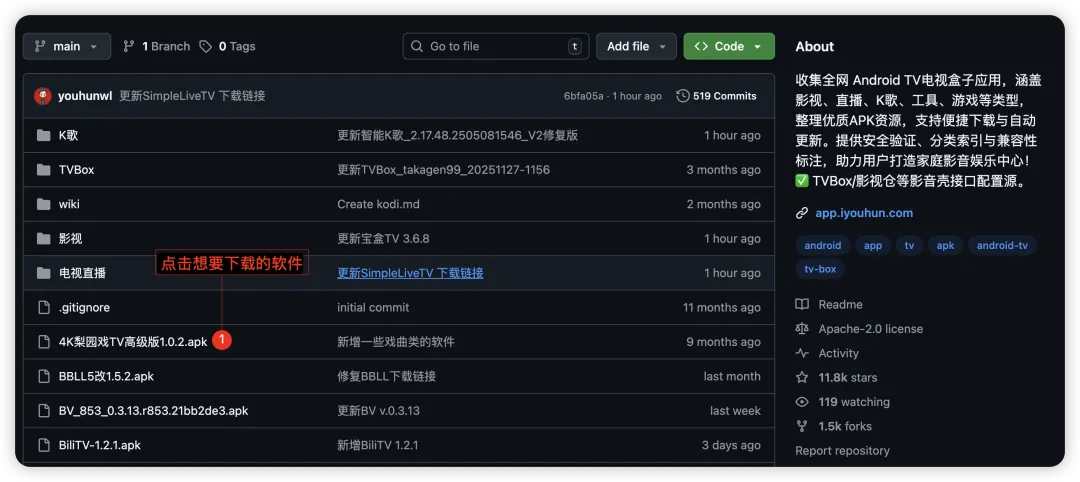The image size is (1080, 482).
Task: Open commit message 更新智能K歌_2.17.48.2505081546_V2修复版
Action: click(x=457, y=136)
